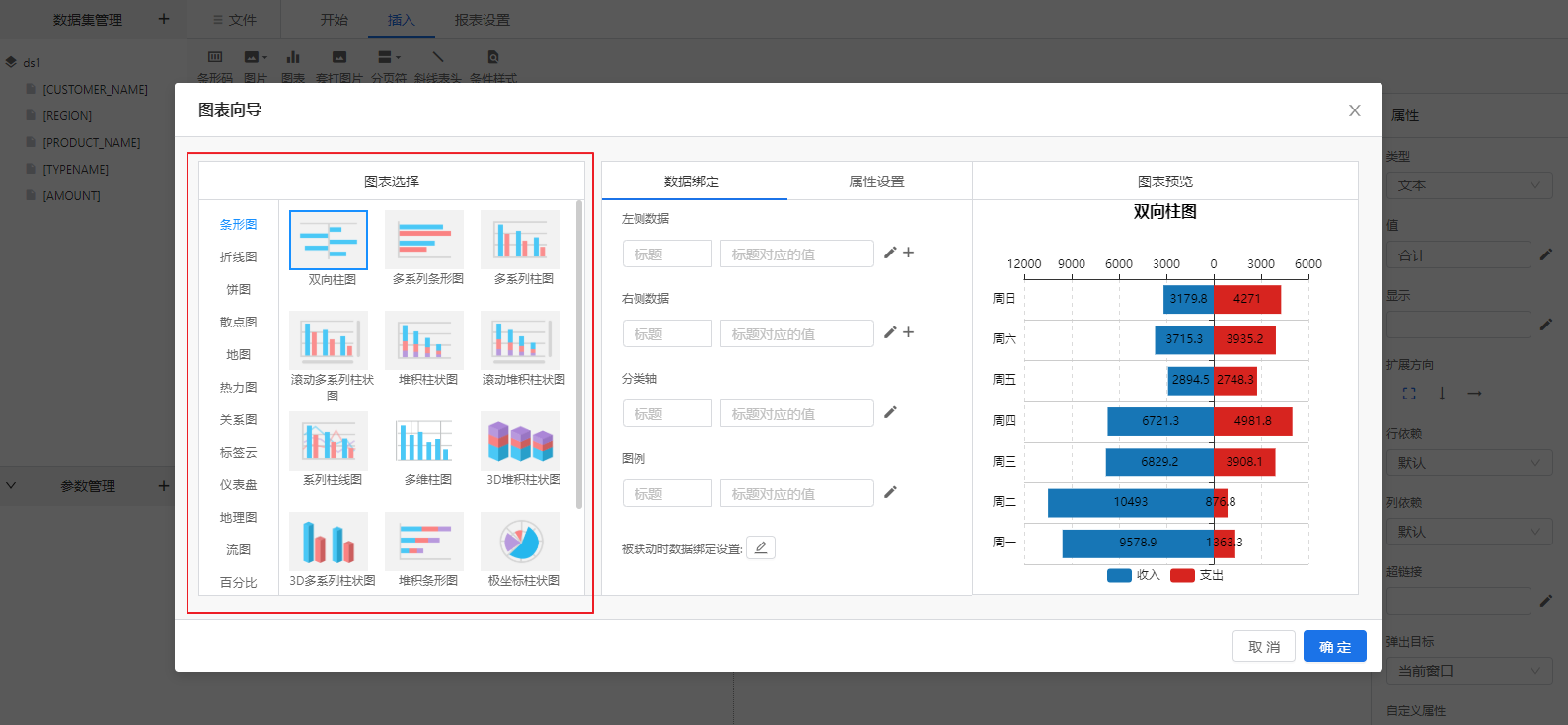This screenshot has width=1568, height=725.
Task: Pick the 堆积柱状图 chart icon
Action: pyautogui.click(x=424, y=340)
